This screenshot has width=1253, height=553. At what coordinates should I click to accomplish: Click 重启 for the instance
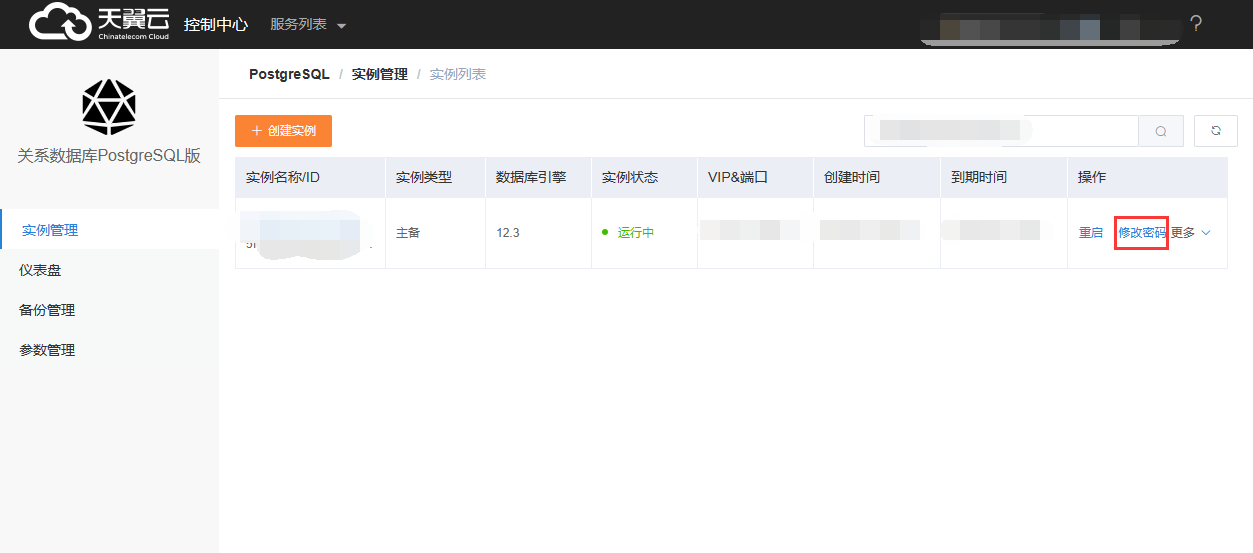(x=1091, y=232)
